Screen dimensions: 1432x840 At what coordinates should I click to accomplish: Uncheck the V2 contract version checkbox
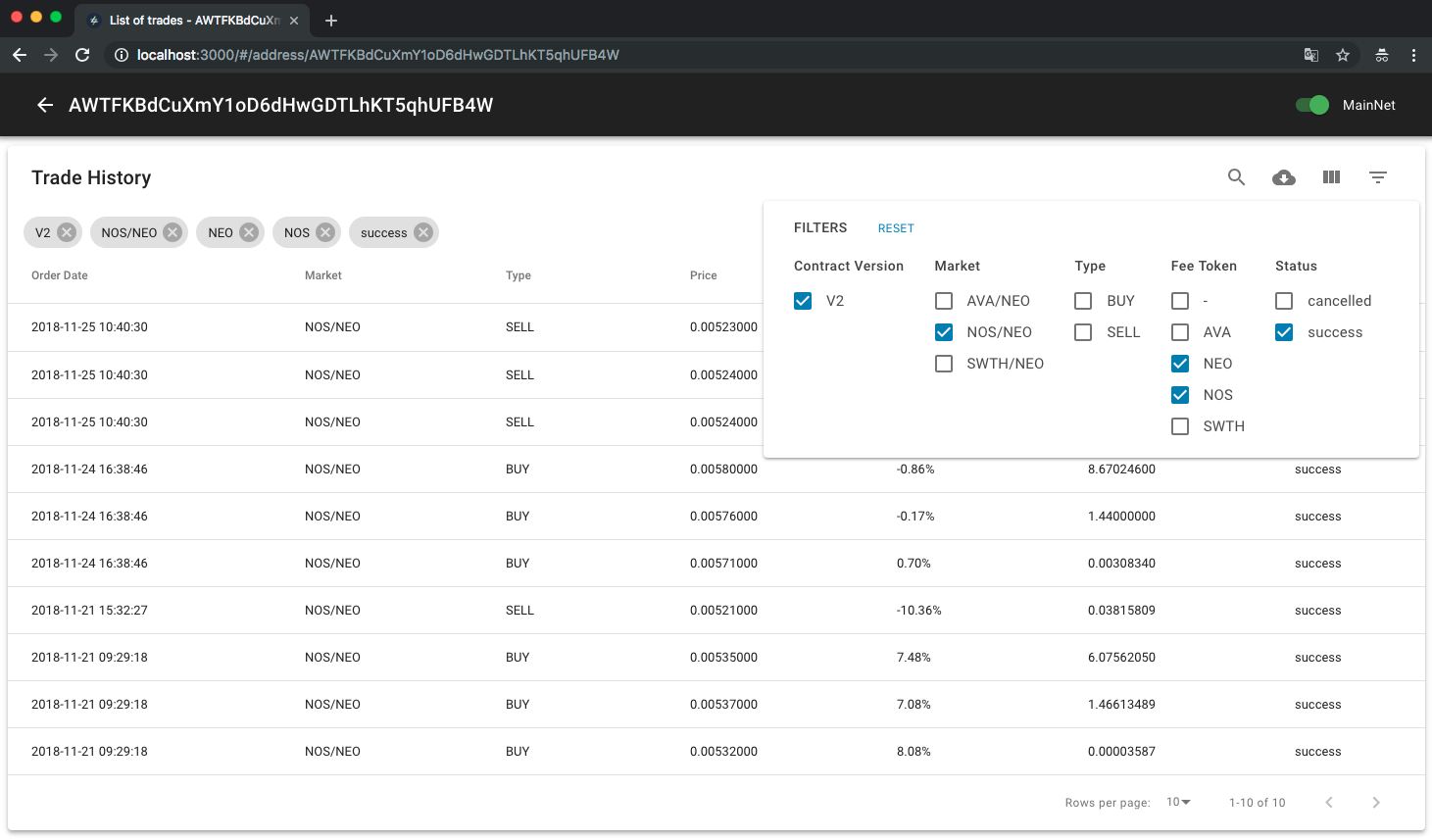click(803, 301)
